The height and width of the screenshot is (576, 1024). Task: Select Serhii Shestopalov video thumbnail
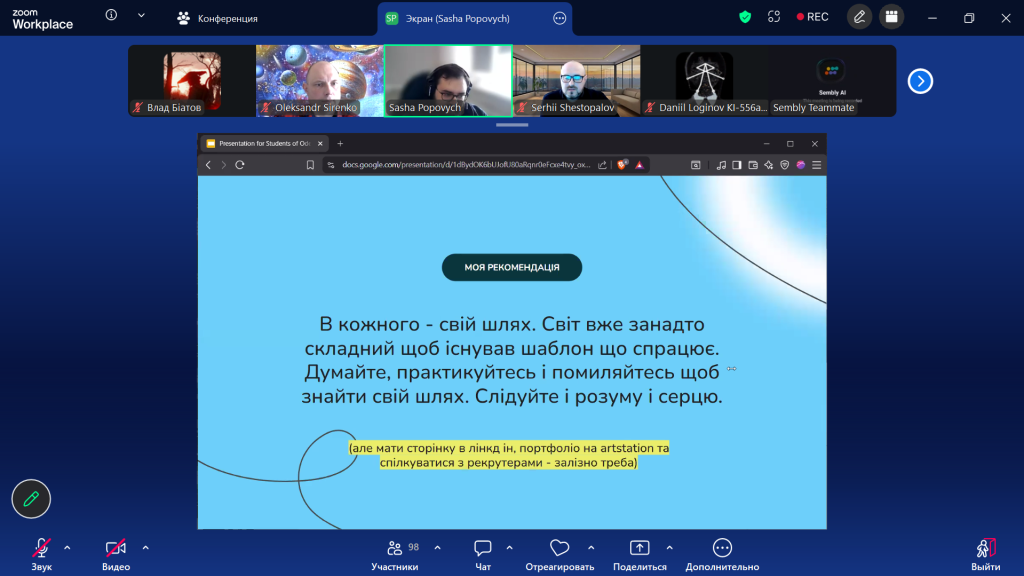point(576,81)
